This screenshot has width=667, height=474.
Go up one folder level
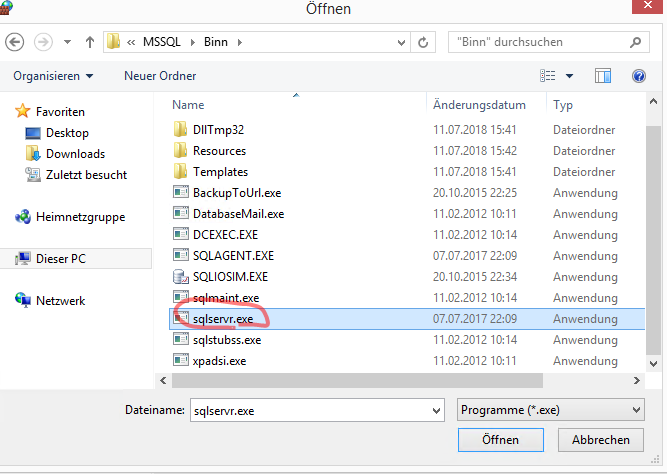(89, 42)
